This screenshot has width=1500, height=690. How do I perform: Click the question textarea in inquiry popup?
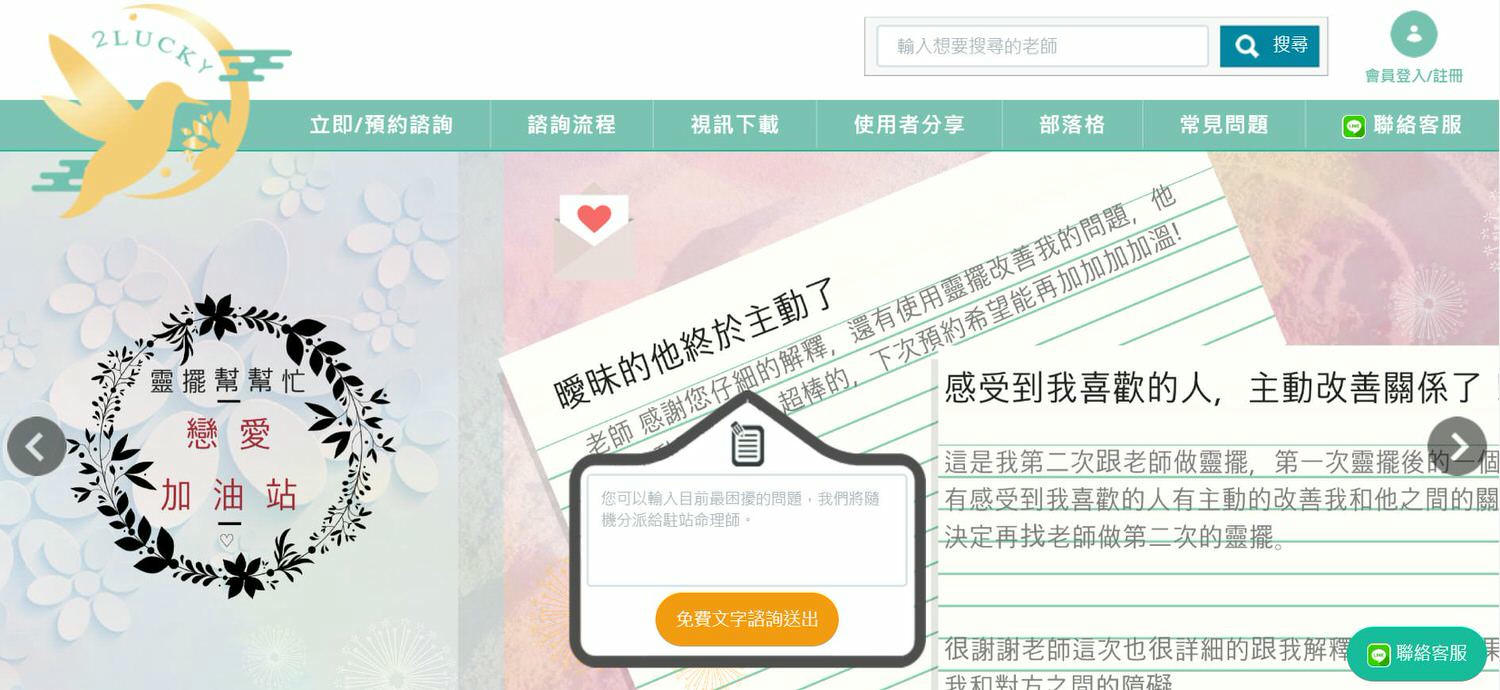(x=747, y=530)
